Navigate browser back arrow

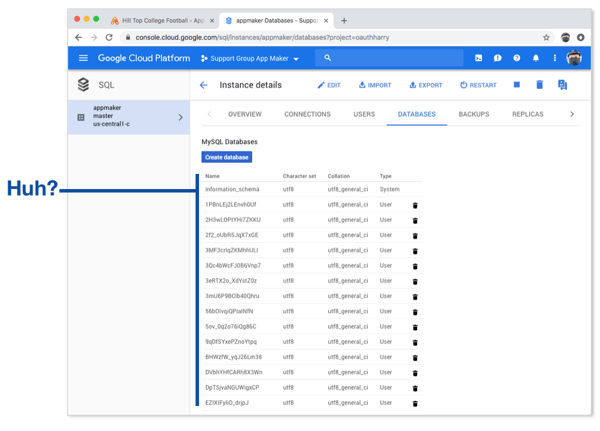(78, 38)
